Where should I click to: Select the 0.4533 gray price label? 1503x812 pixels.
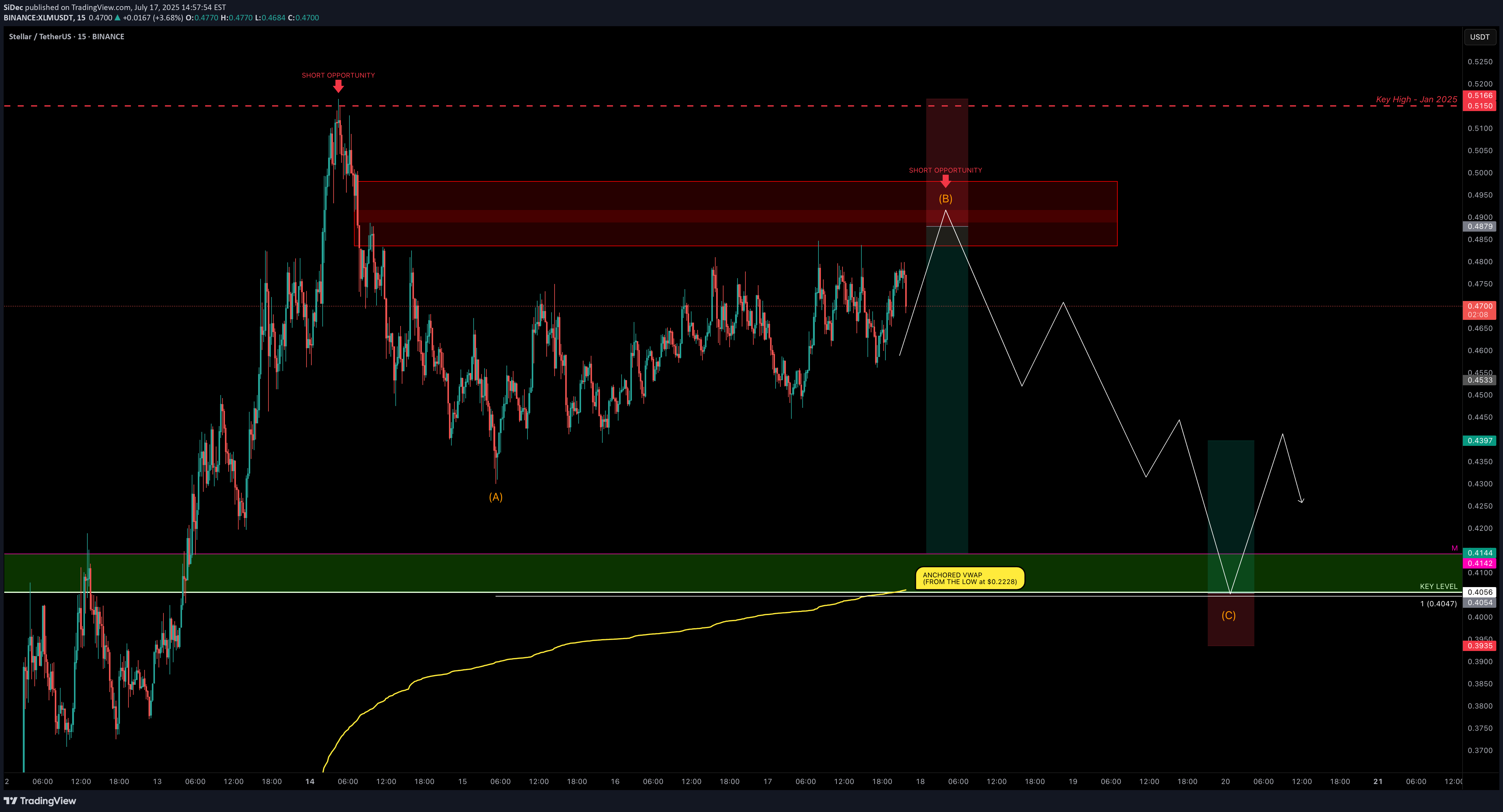click(1479, 380)
